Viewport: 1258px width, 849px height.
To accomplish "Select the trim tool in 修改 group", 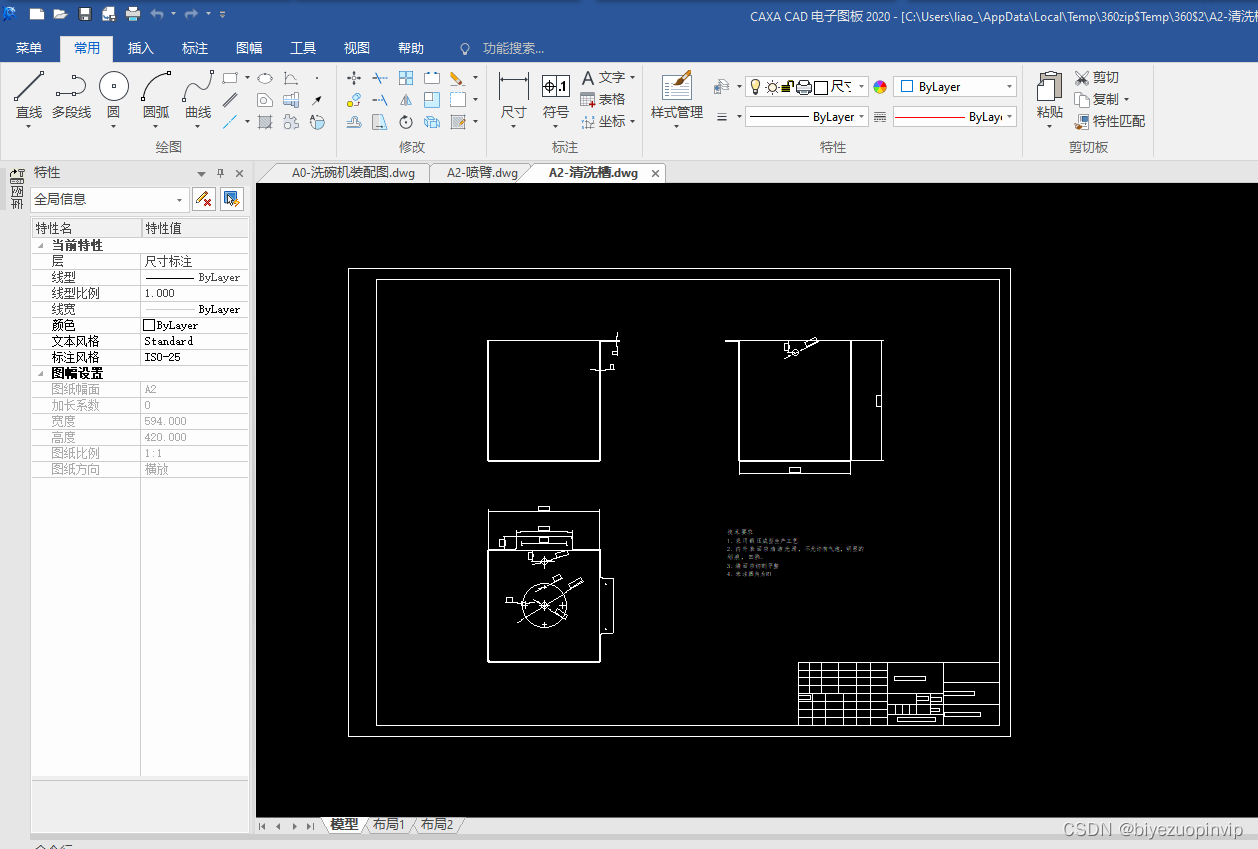I will pyautogui.click(x=380, y=77).
